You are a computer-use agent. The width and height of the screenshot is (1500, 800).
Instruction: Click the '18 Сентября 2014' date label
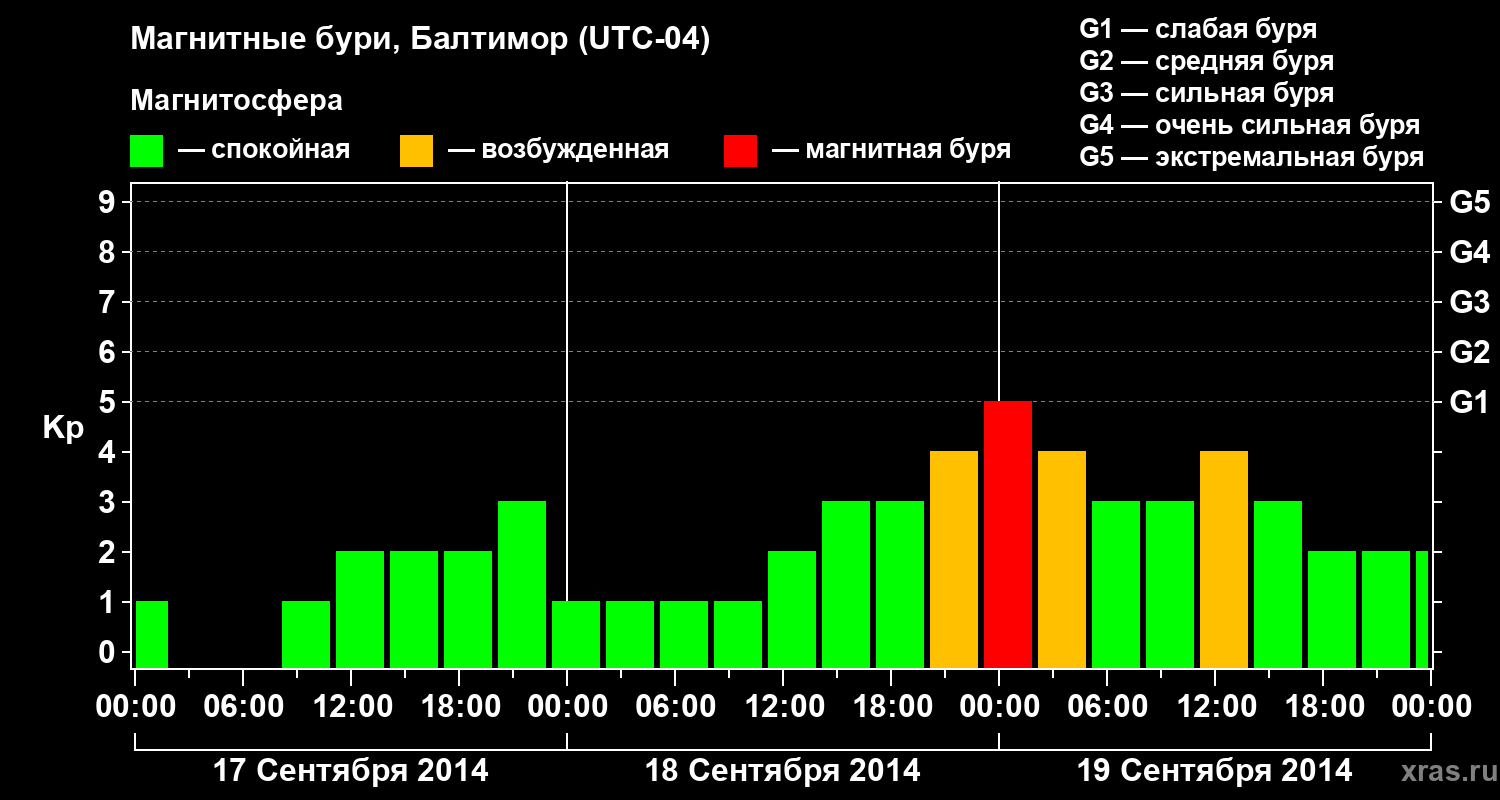(783, 771)
